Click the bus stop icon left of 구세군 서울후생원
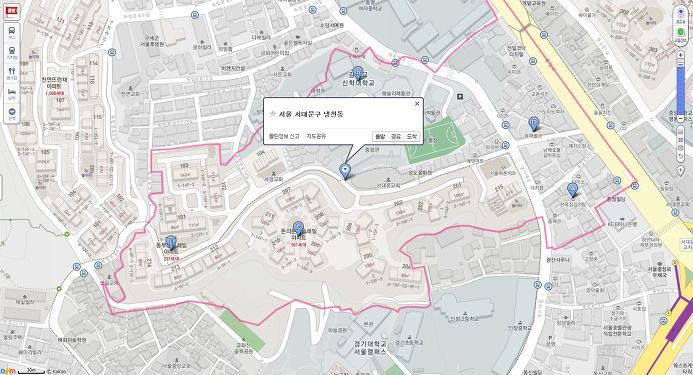 pyautogui.click(x=112, y=52)
